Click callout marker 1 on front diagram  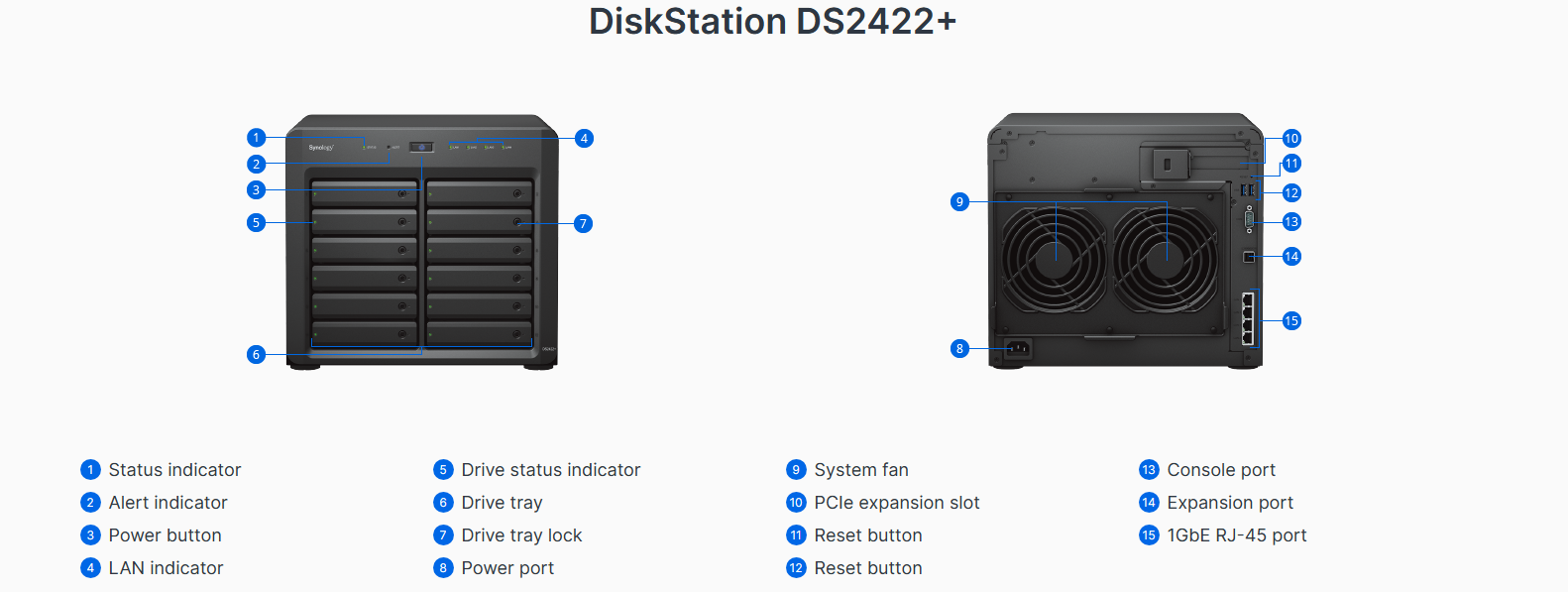point(256,138)
